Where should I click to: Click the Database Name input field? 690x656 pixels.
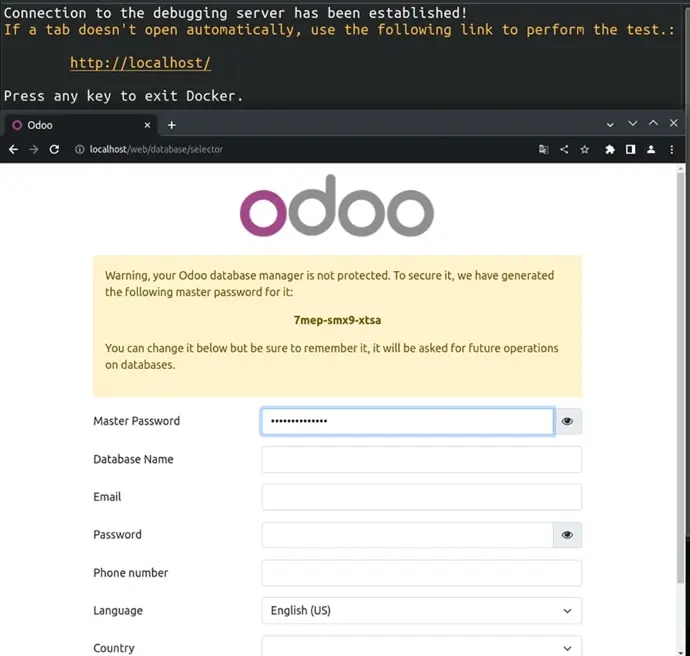421,460
